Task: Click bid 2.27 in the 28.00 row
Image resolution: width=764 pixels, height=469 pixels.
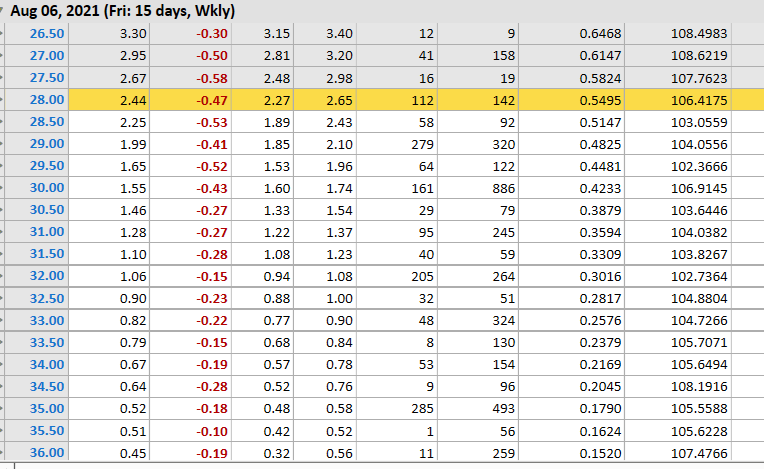Action: click(277, 100)
